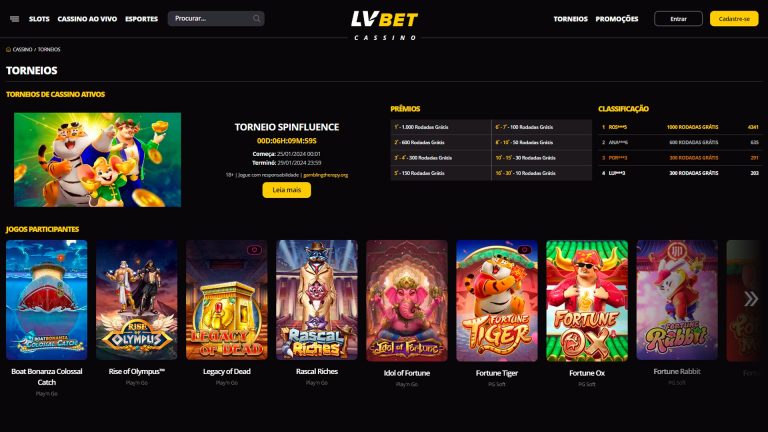The height and width of the screenshot is (432, 768).
Task: Open the Slots menu
Action: pyautogui.click(x=39, y=19)
